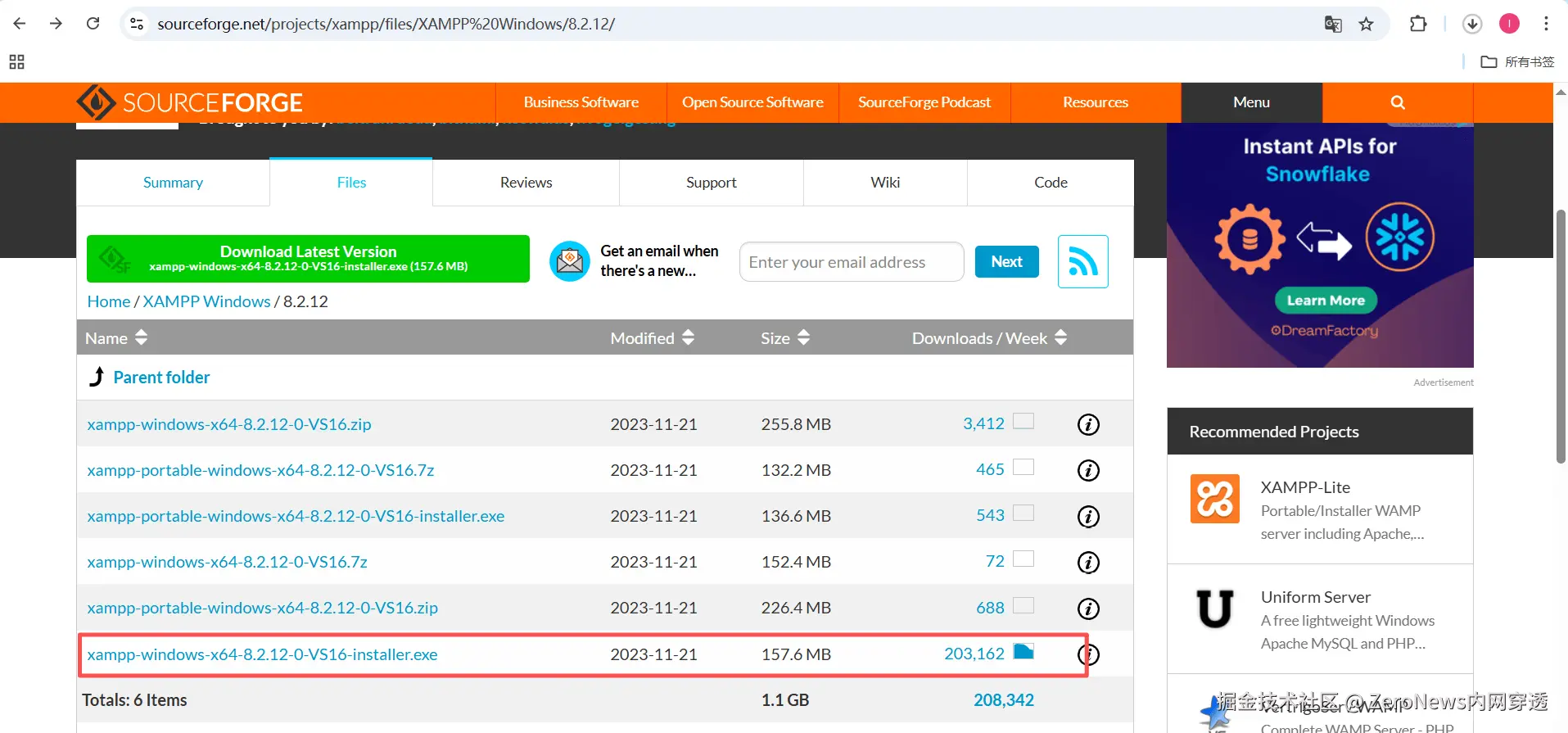Download xampp-windows-x64-8.2.12-0-VS16-installer.exe
Image resolution: width=1568 pixels, height=733 pixels.
(x=262, y=654)
